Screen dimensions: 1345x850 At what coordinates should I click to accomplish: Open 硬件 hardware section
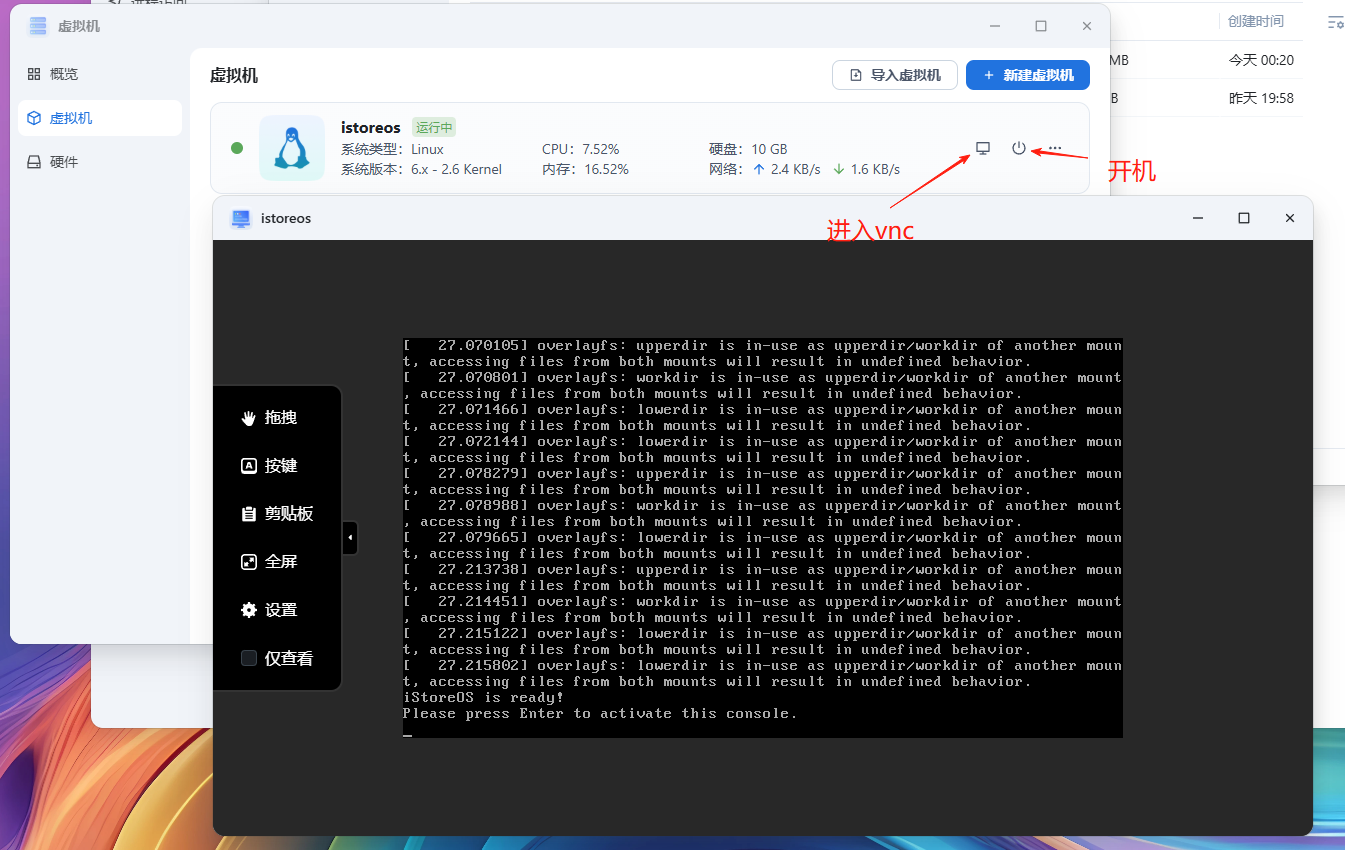click(63, 162)
